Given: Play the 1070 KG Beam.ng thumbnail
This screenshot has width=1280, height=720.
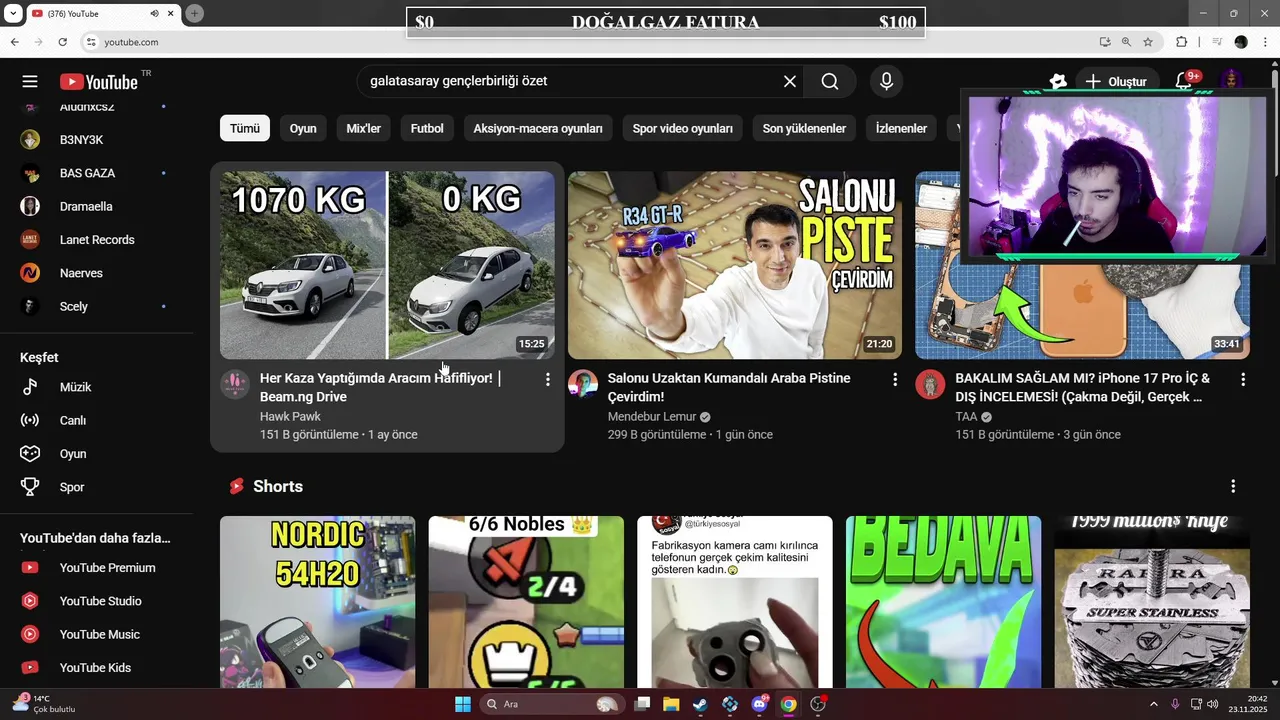Looking at the screenshot, I should [387, 265].
